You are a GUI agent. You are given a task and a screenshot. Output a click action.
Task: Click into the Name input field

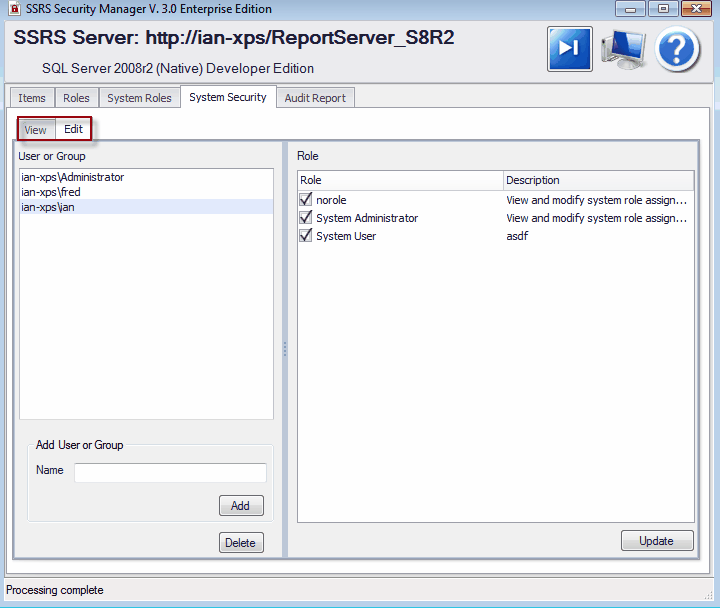[x=170, y=473]
